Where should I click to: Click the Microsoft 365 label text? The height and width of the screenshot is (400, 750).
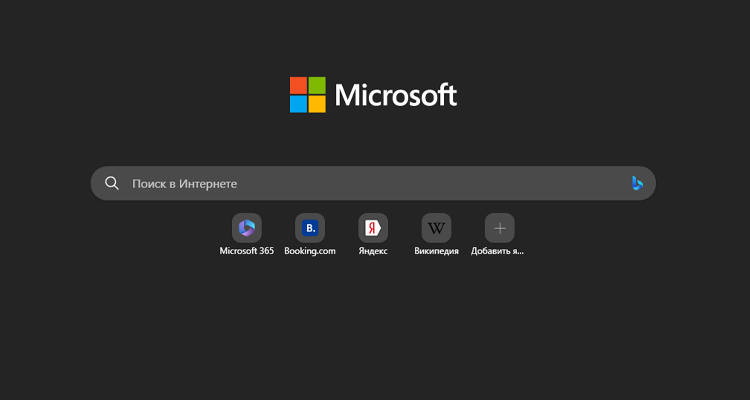click(x=247, y=251)
